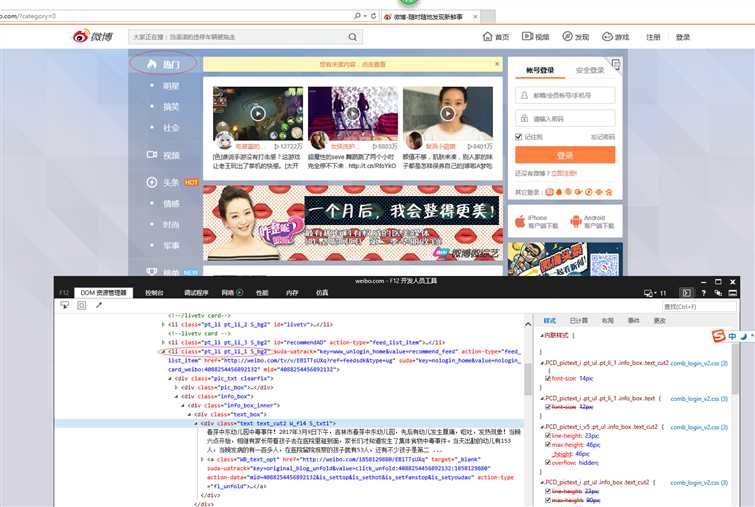This screenshot has height=507, width=755.
Task: Toggle overflow hidden checkbox
Action: click(x=547, y=463)
